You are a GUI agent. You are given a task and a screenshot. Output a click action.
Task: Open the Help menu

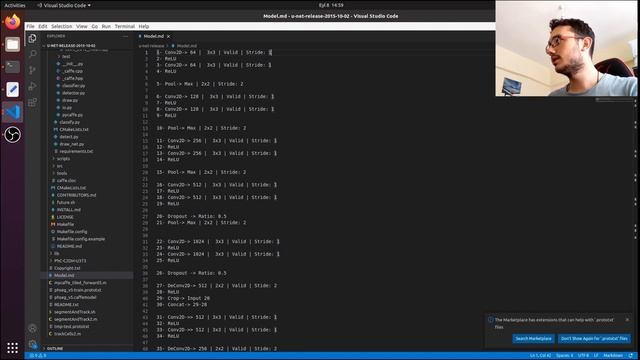(x=144, y=26)
